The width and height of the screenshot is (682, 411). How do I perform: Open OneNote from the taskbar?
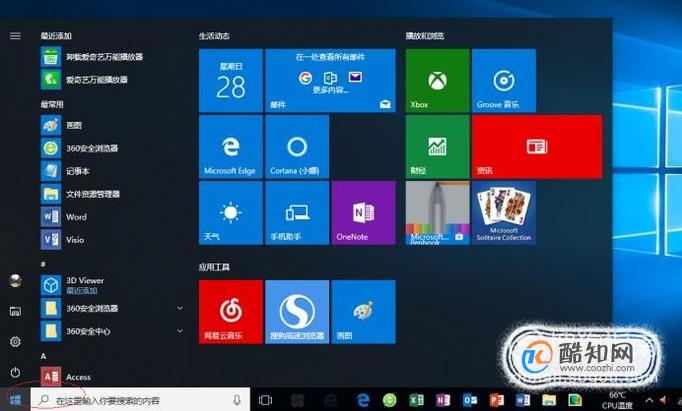coord(443,400)
